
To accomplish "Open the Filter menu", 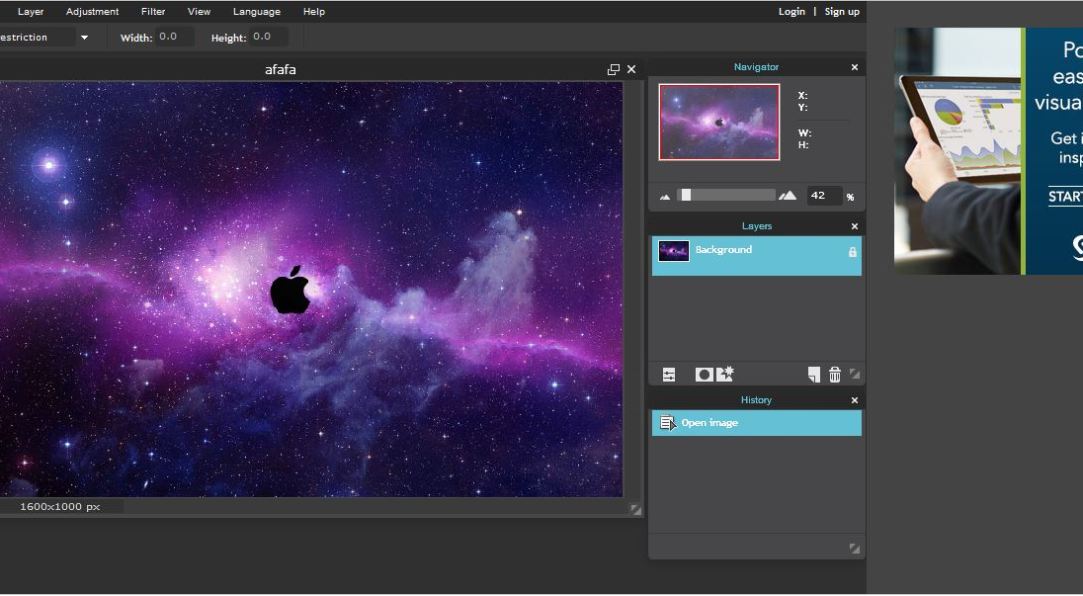I will pyautogui.click(x=153, y=12).
